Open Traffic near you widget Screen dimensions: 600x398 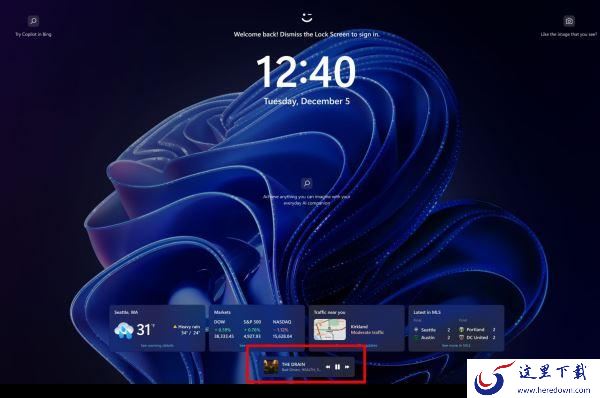(x=357, y=328)
